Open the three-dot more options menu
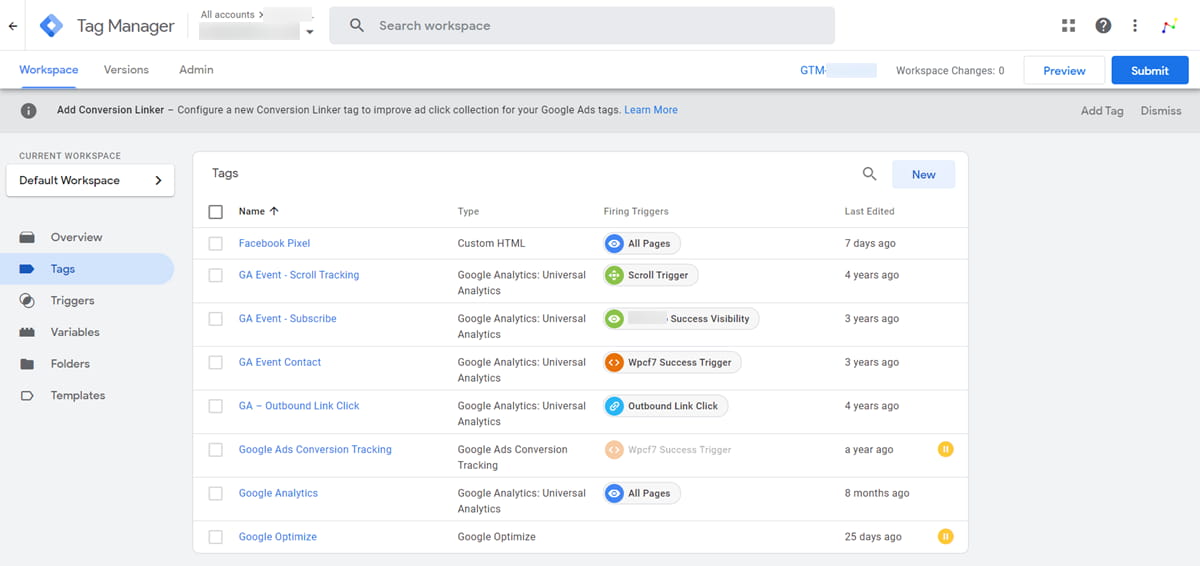Image resolution: width=1200 pixels, height=566 pixels. (1135, 26)
